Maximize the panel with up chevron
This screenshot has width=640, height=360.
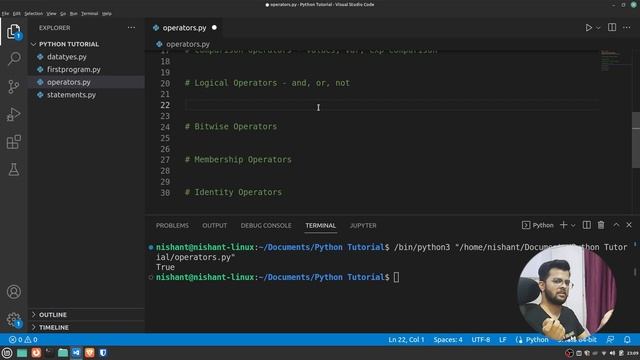616,225
